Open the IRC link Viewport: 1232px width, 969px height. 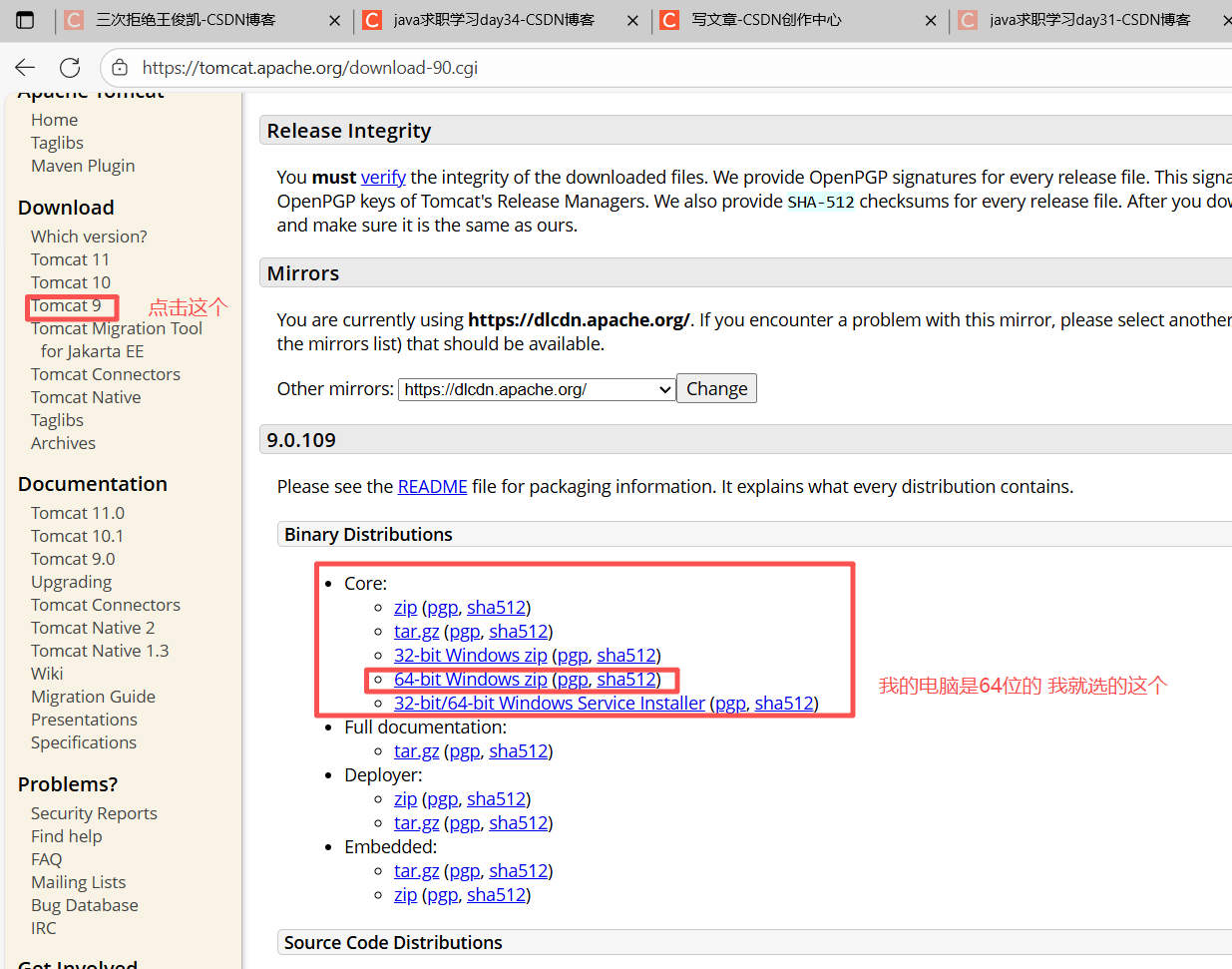[x=43, y=928]
